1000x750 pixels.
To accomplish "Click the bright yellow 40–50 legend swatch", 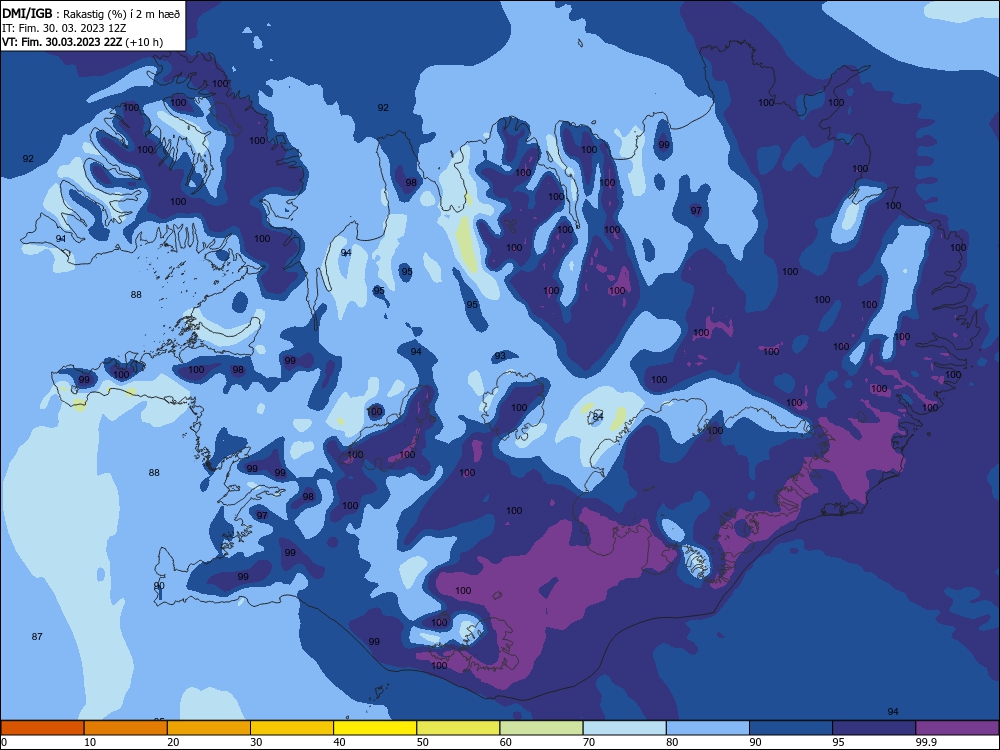I will click(x=375, y=728).
